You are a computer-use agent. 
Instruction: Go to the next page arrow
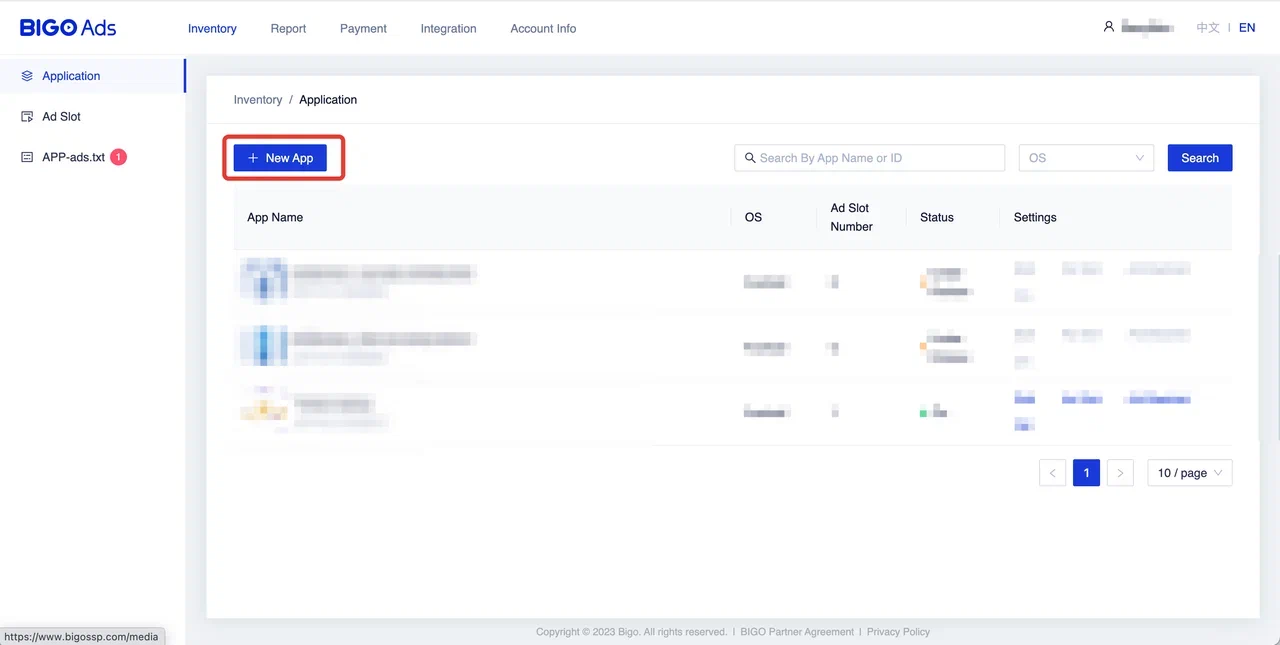click(x=1120, y=473)
